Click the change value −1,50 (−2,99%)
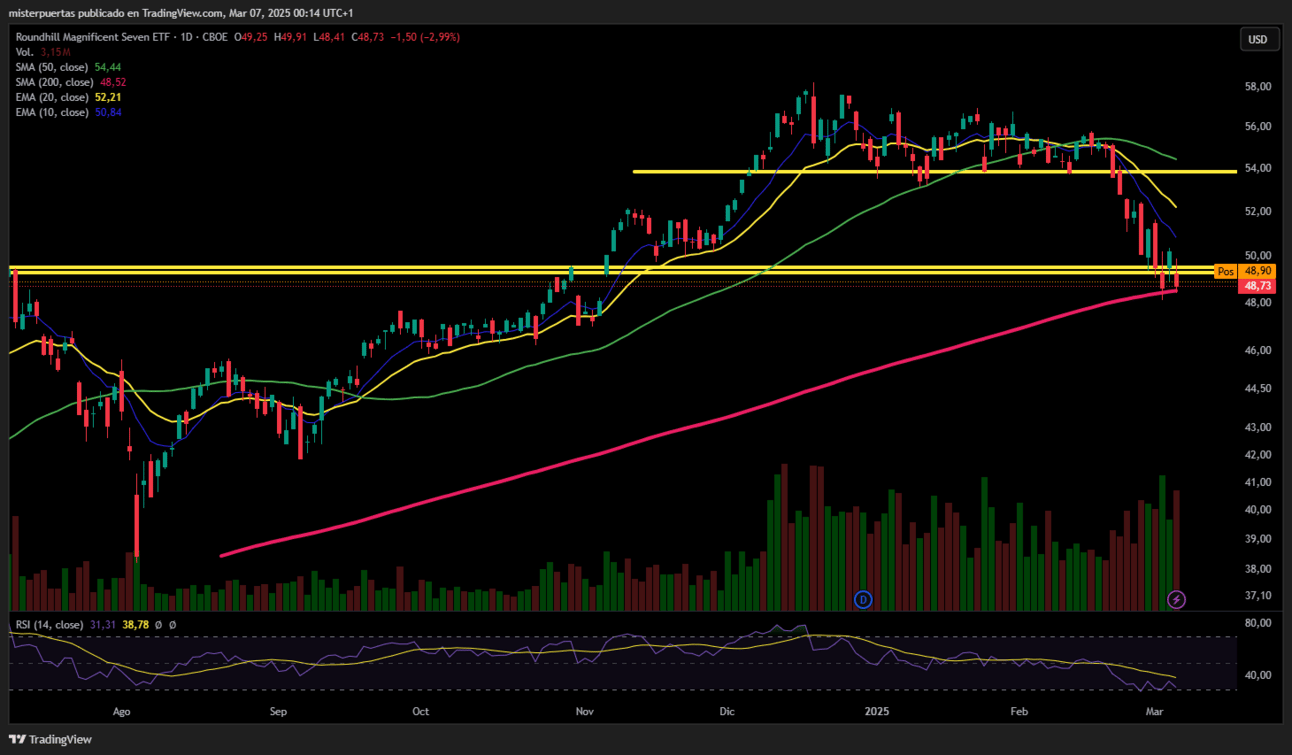 (x=426, y=37)
